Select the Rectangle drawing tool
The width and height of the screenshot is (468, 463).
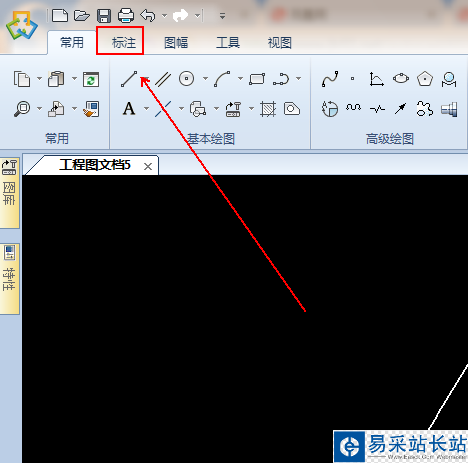[257, 79]
